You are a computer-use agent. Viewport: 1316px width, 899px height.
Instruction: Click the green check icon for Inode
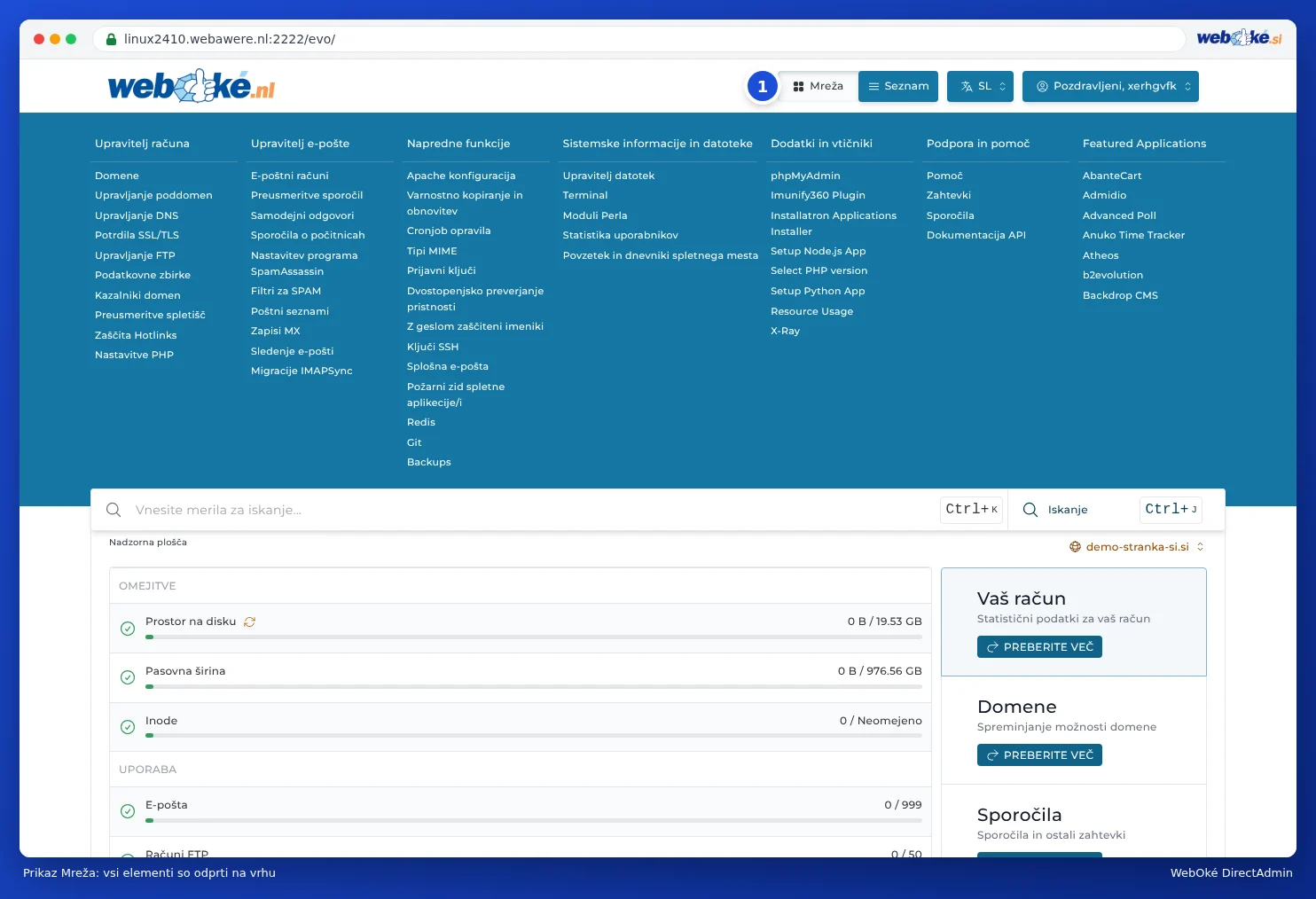click(x=128, y=727)
